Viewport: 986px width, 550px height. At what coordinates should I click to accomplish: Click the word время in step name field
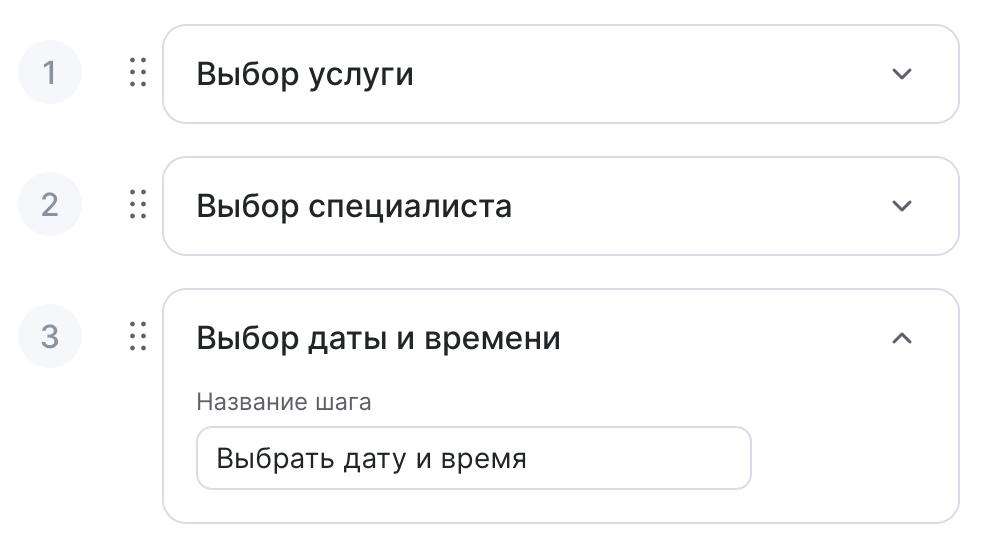click(x=488, y=459)
